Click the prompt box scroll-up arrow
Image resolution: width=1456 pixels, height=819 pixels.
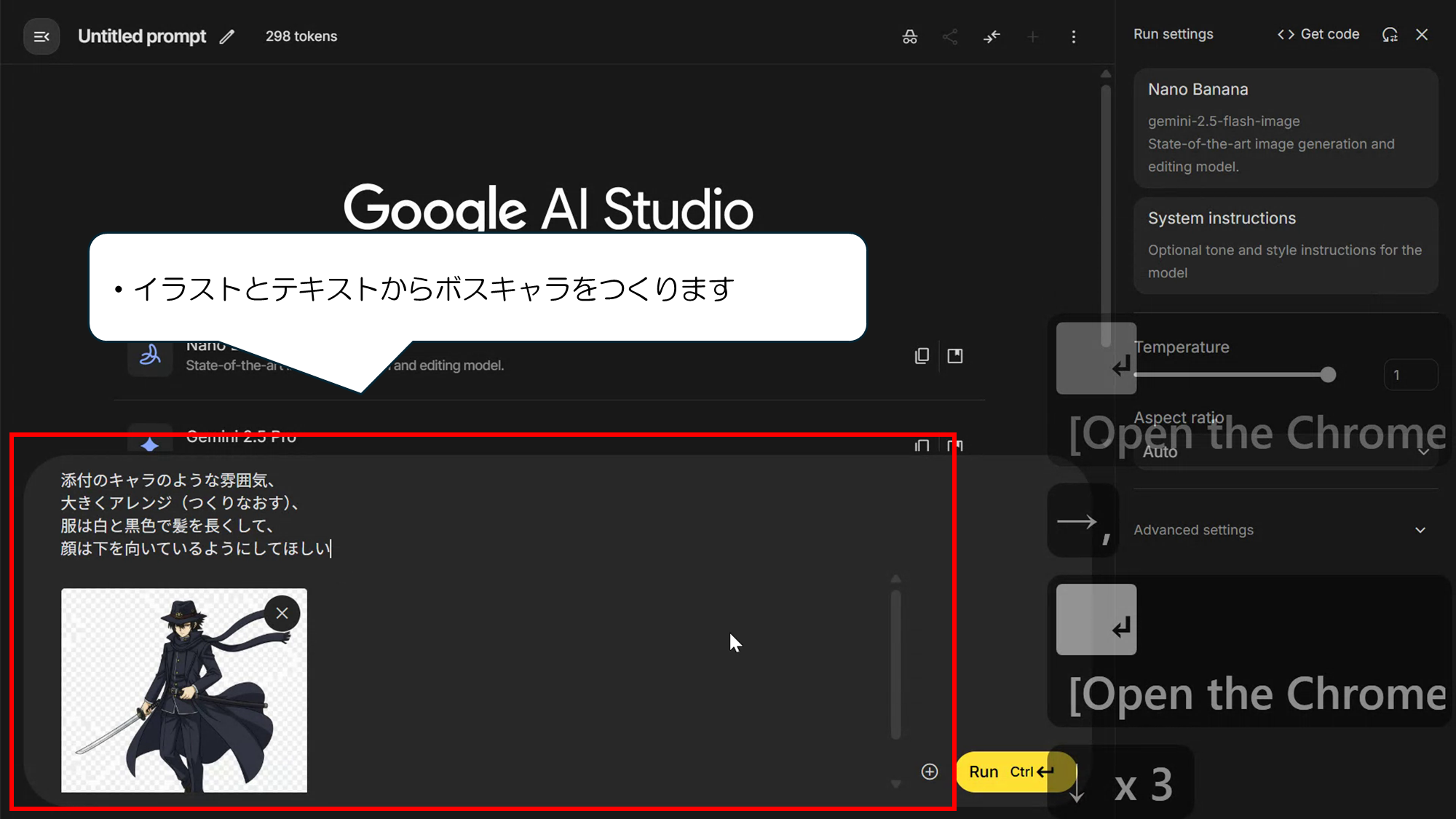pyautogui.click(x=896, y=579)
